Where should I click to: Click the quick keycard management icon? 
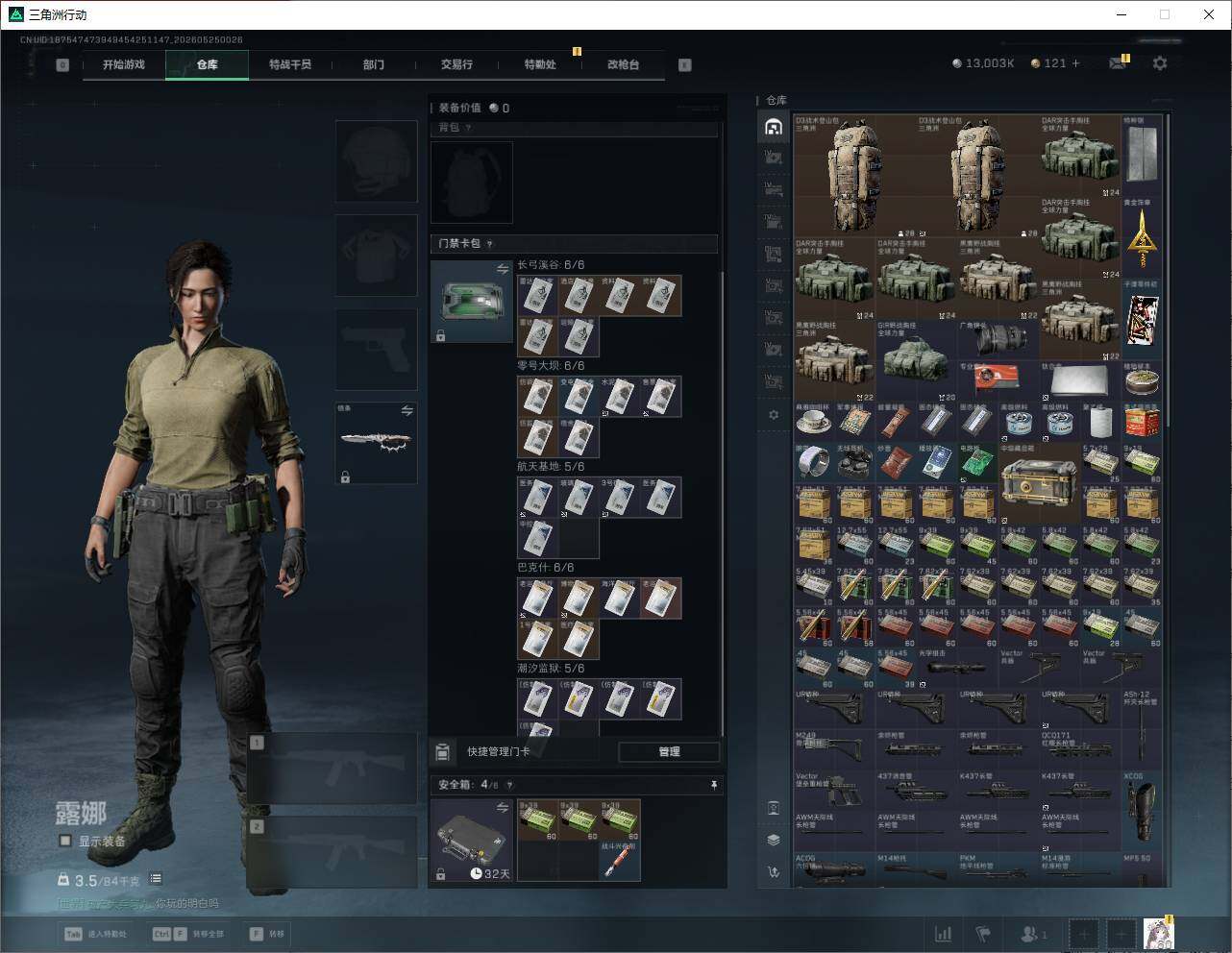[442, 751]
